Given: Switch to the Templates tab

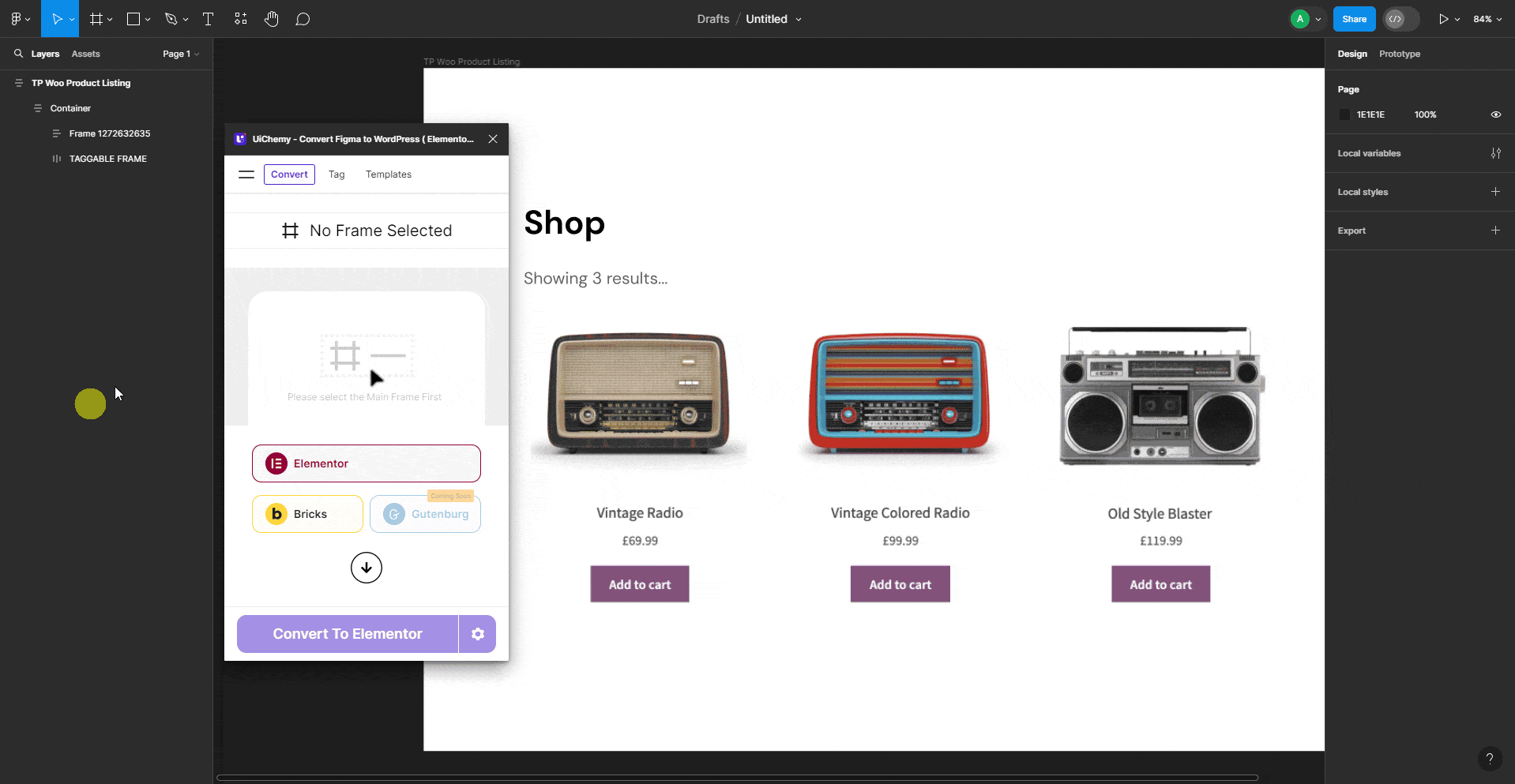Looking at the screenshot, I should point(388,174).
